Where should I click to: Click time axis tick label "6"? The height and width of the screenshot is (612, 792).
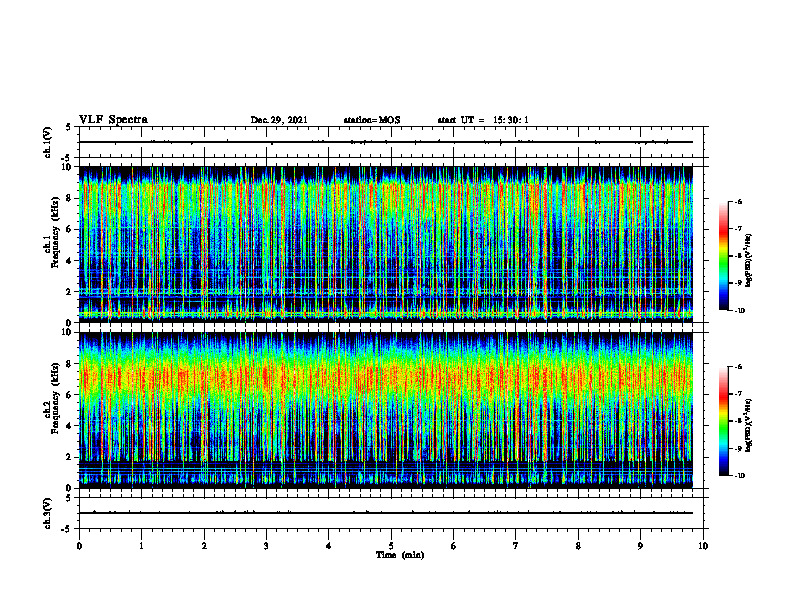pyautogui.click(x=454, y=546)
